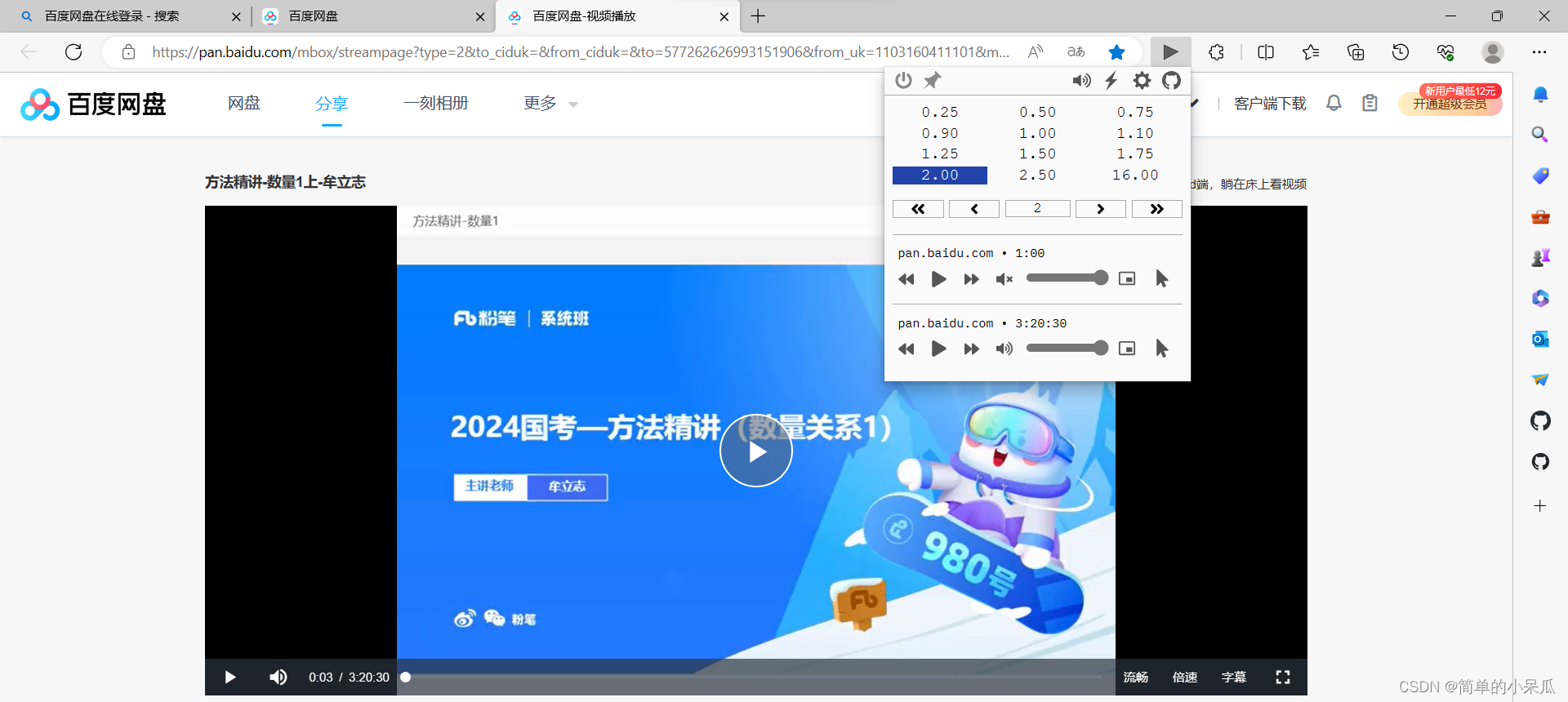Open the 分享 navigation tab
The image size is (1568, 702).
tap(332, 104)
